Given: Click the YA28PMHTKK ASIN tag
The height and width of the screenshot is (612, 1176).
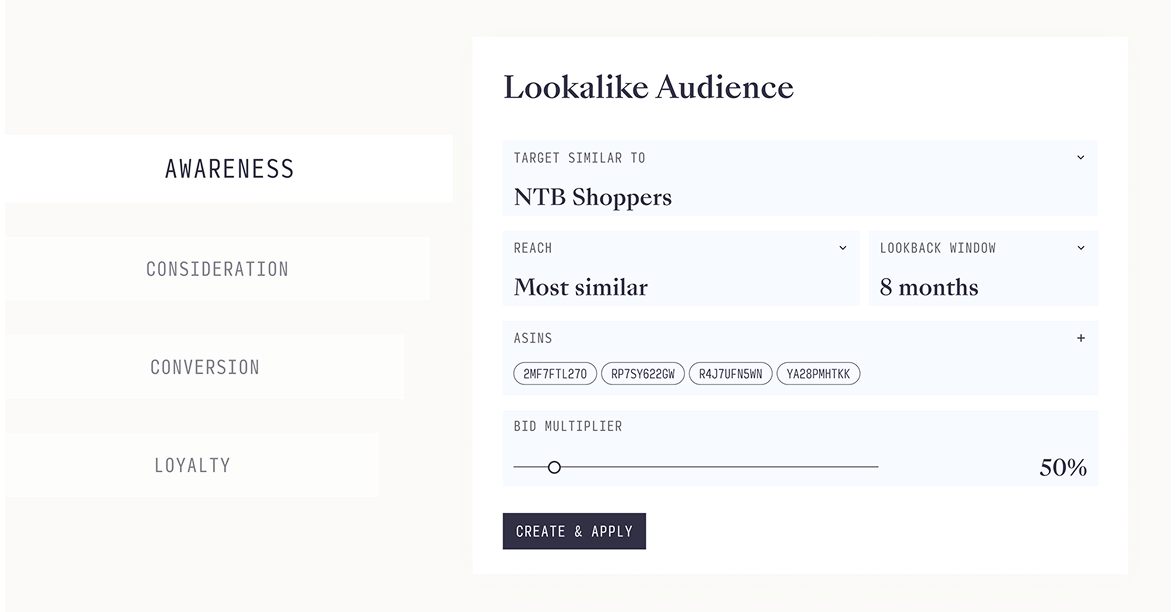Looking at the screenshot, I should (818, 374).
